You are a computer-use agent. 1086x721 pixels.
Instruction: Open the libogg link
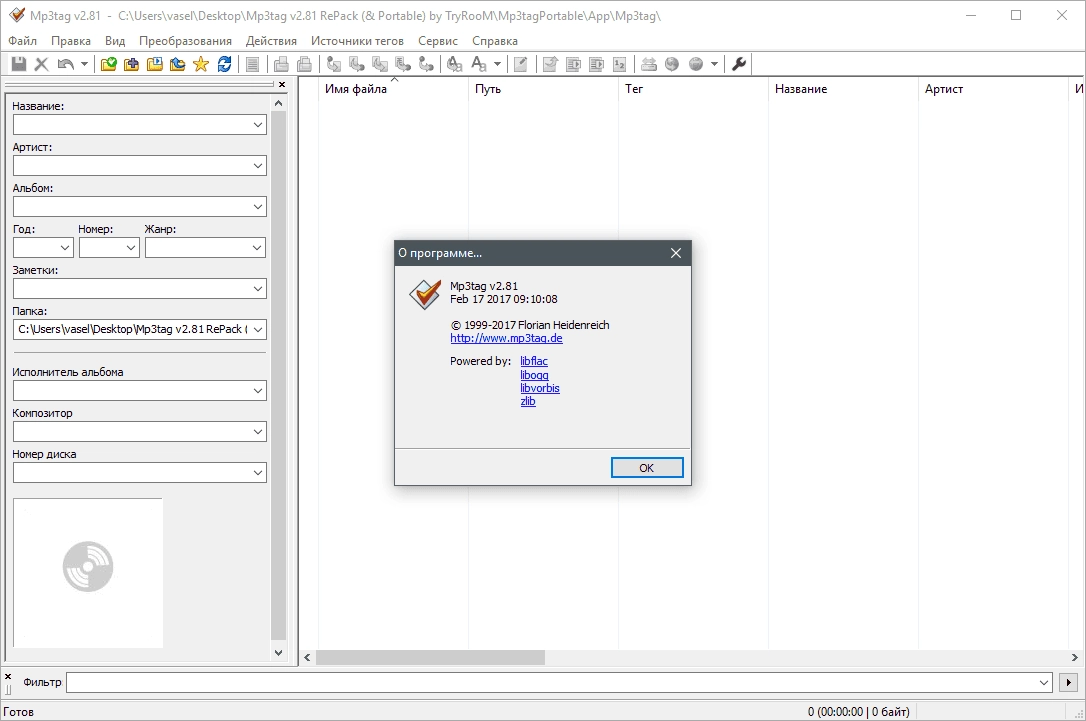click(x=534, y=375)
